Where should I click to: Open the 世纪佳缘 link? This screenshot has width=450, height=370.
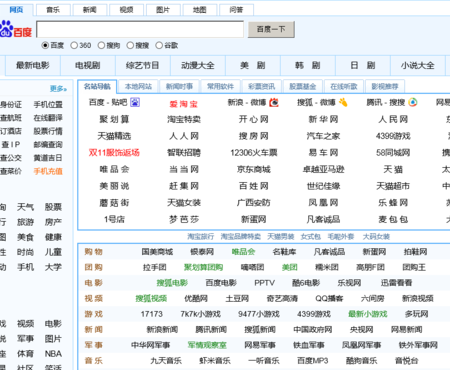323,186
